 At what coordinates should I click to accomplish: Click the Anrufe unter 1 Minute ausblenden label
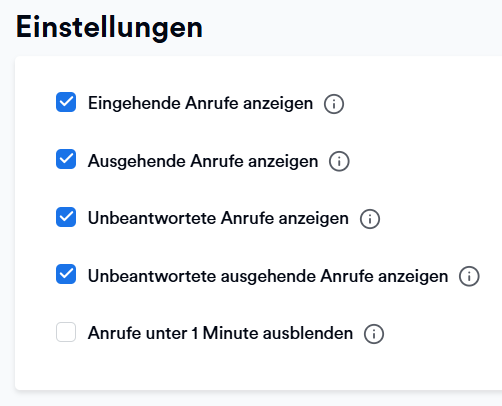point(220,333)
